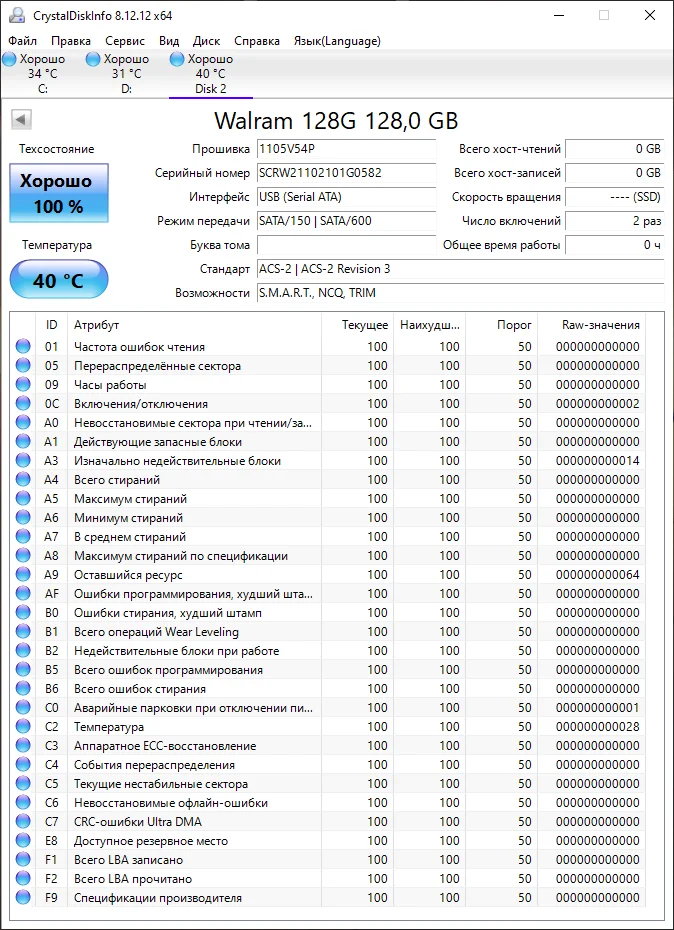Open the Сервис menu
Viewport: 674px width, 930px height.
(x=125, y=41)
